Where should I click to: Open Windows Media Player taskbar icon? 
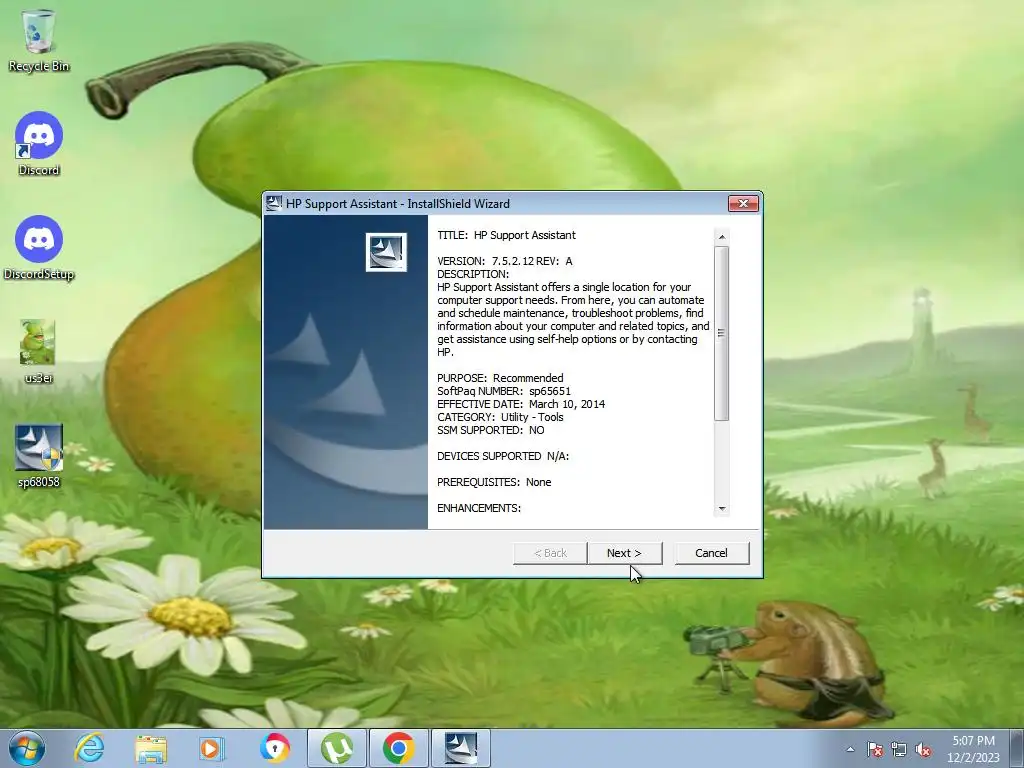click(212, 748)
